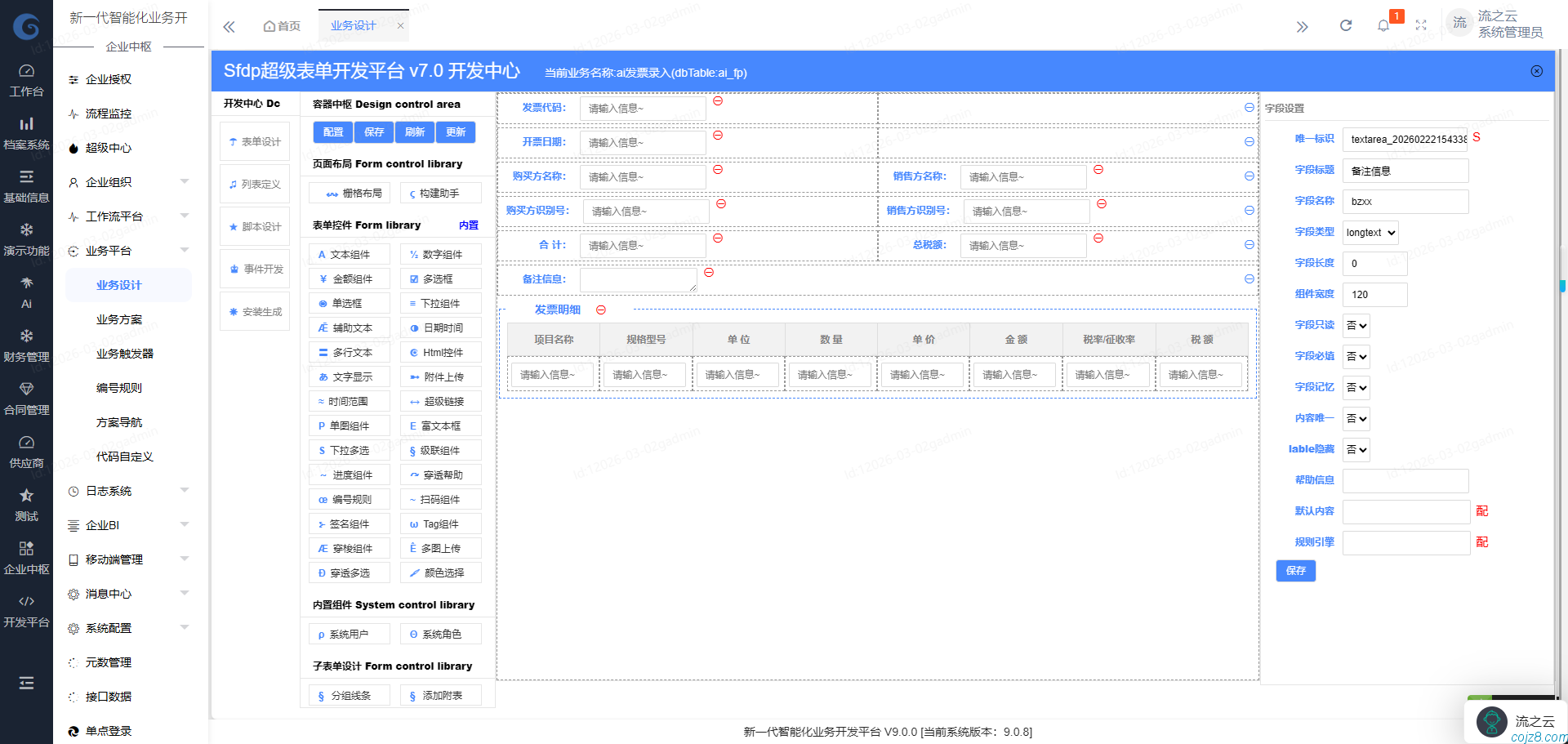Click the 发票代码 input field
This screenshot has height=744, width=1568.
click(643, 107)
